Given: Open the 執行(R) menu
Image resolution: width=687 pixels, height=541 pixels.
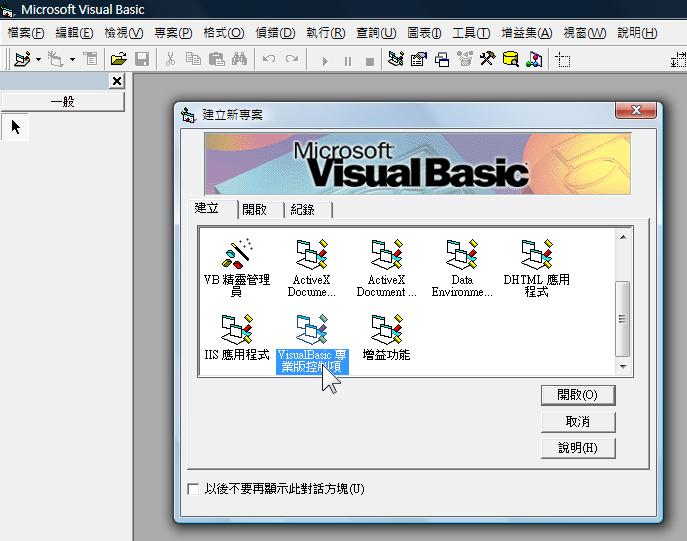Looking at the screenshot, I should (326, 33).
